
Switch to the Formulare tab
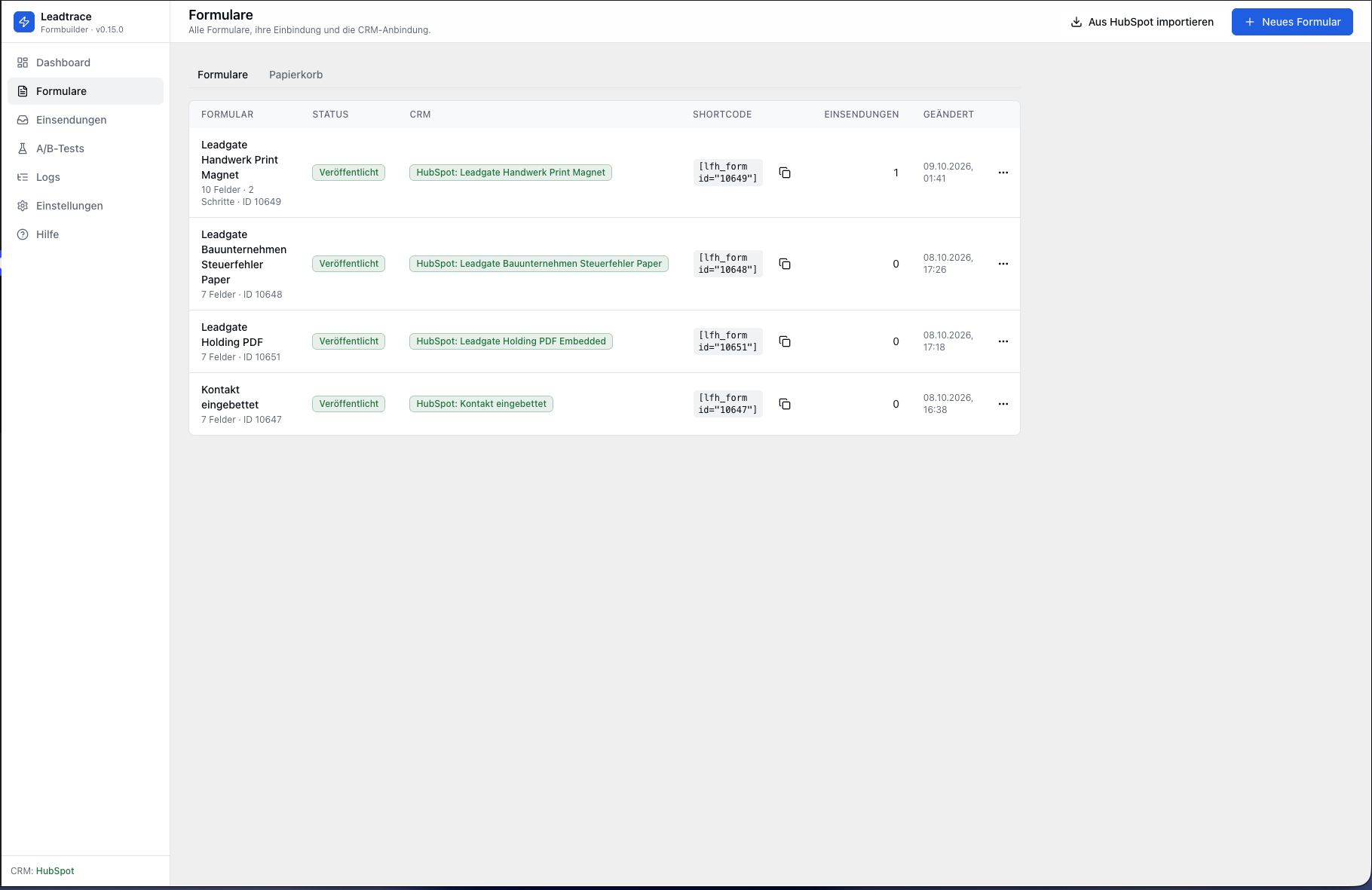222,75
